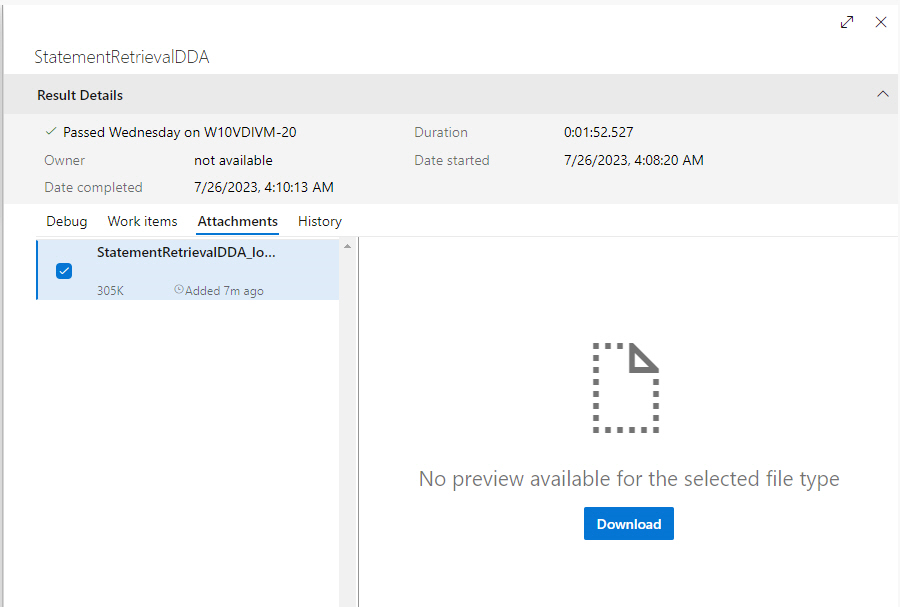Click the Result Details header label
Image resolution: width=900 pixels, height=607 pixels.
click(x=80, y=95)
